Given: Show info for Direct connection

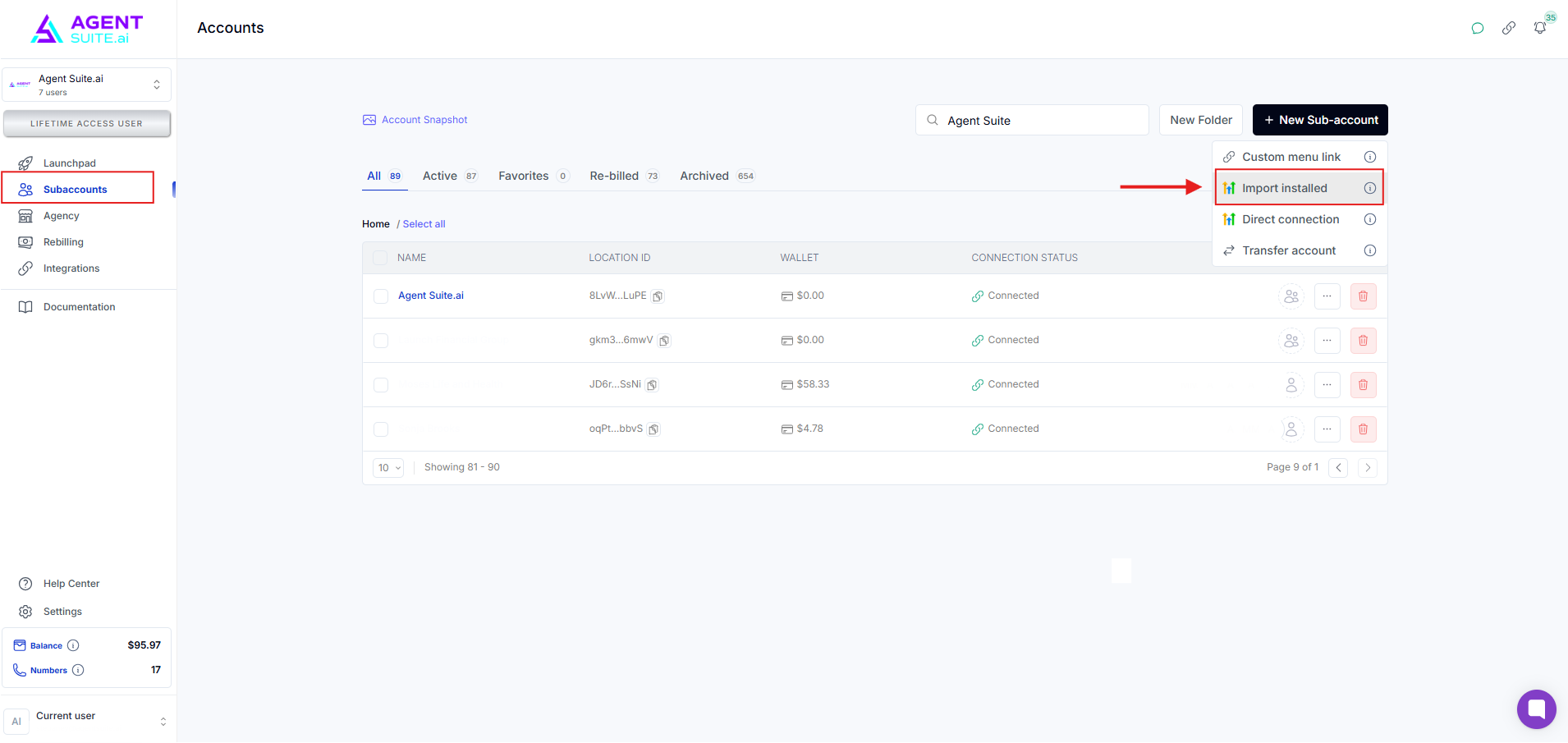Looking at the screenshot, I should [1370, 219].
